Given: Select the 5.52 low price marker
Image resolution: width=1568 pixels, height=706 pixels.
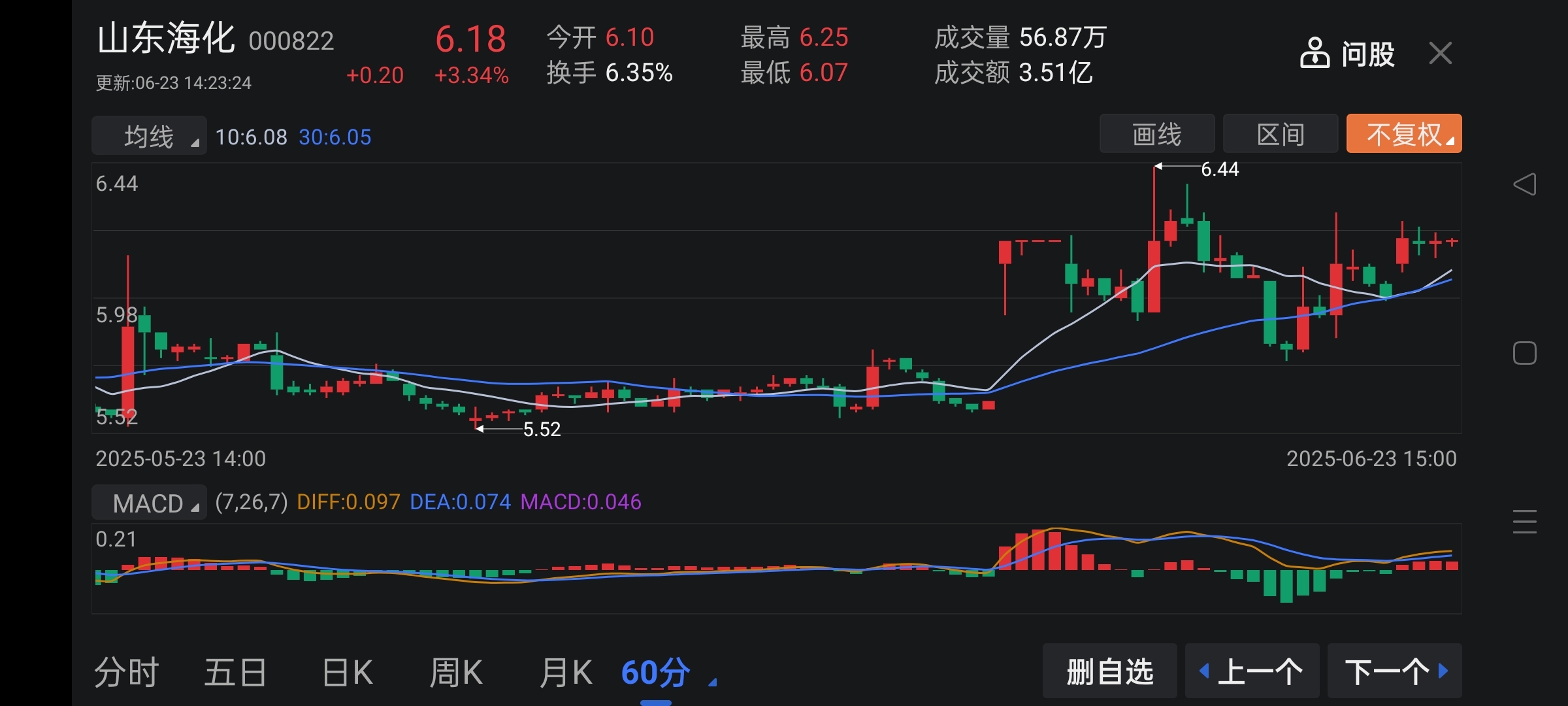Looking at the screenshot, I should (542, 429).
